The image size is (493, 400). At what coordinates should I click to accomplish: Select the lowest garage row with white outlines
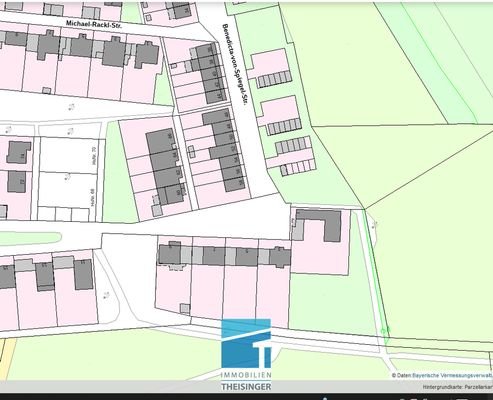(x=298, y=168)
